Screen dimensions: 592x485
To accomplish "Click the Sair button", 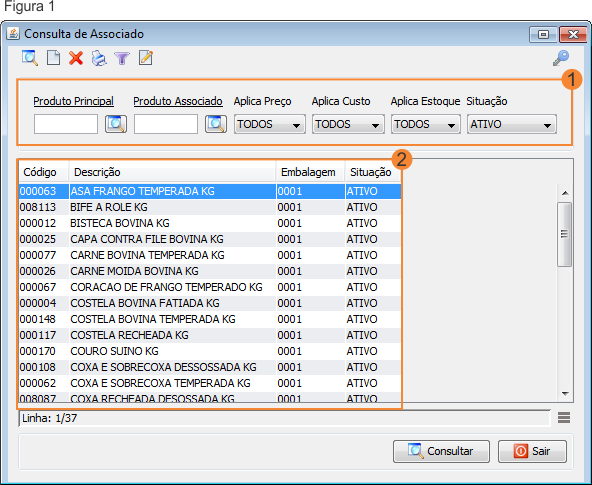I will (532, 451).
